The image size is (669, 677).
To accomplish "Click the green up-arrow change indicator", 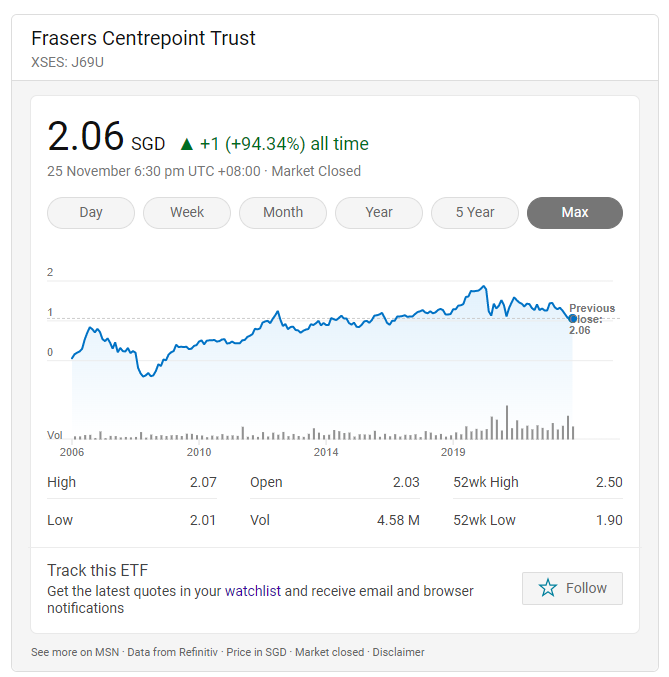I will [x=187, y=144].
